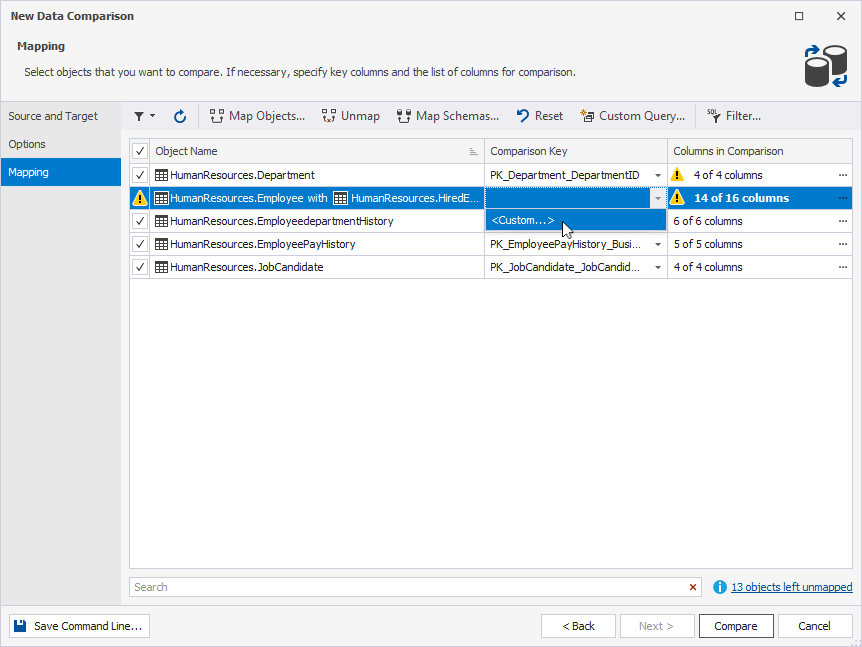
Task: Unmap the selected object pair
Action: (x=350, y=116)
